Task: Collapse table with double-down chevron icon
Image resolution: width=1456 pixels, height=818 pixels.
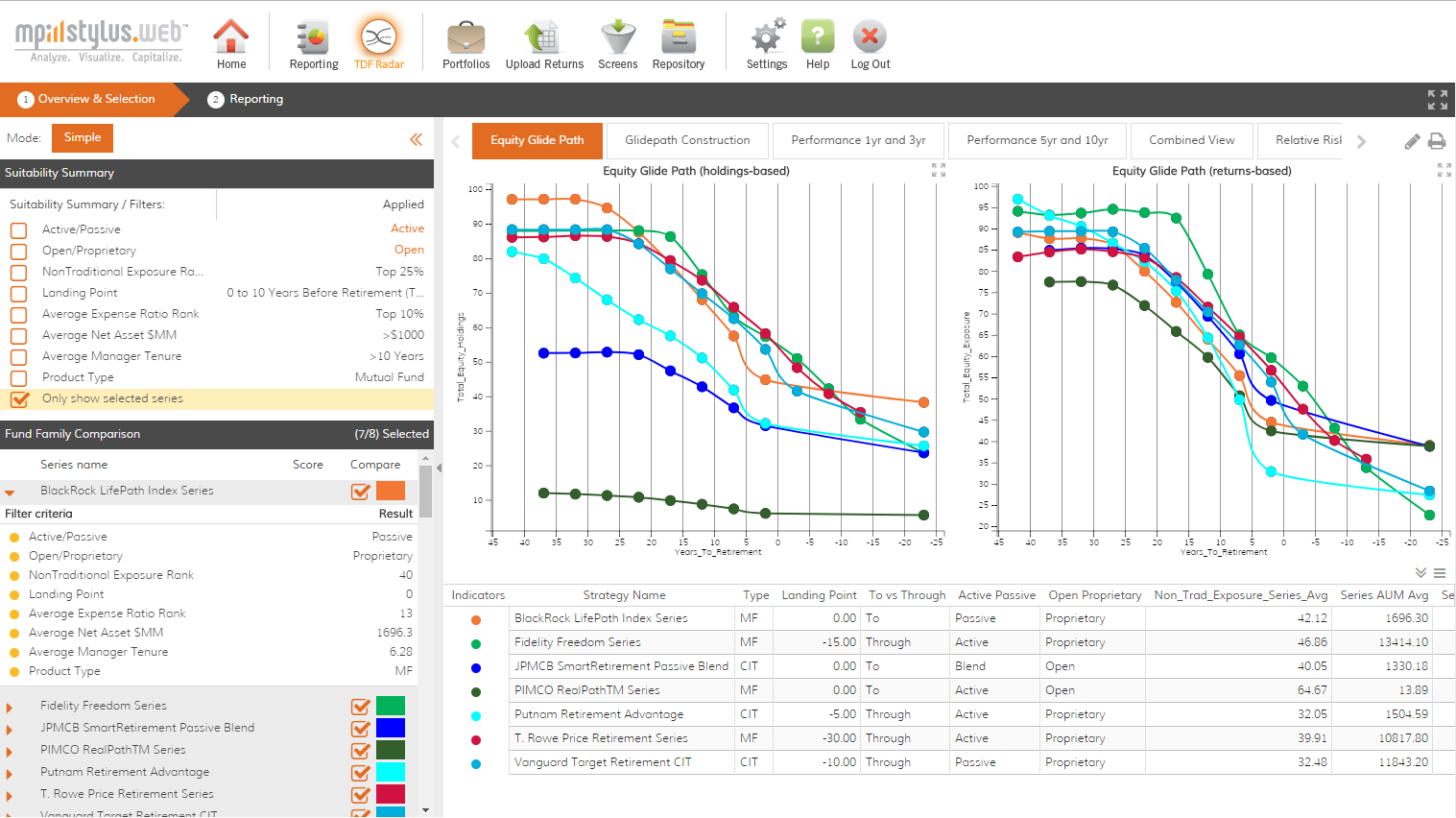Action: point(1420,573)
